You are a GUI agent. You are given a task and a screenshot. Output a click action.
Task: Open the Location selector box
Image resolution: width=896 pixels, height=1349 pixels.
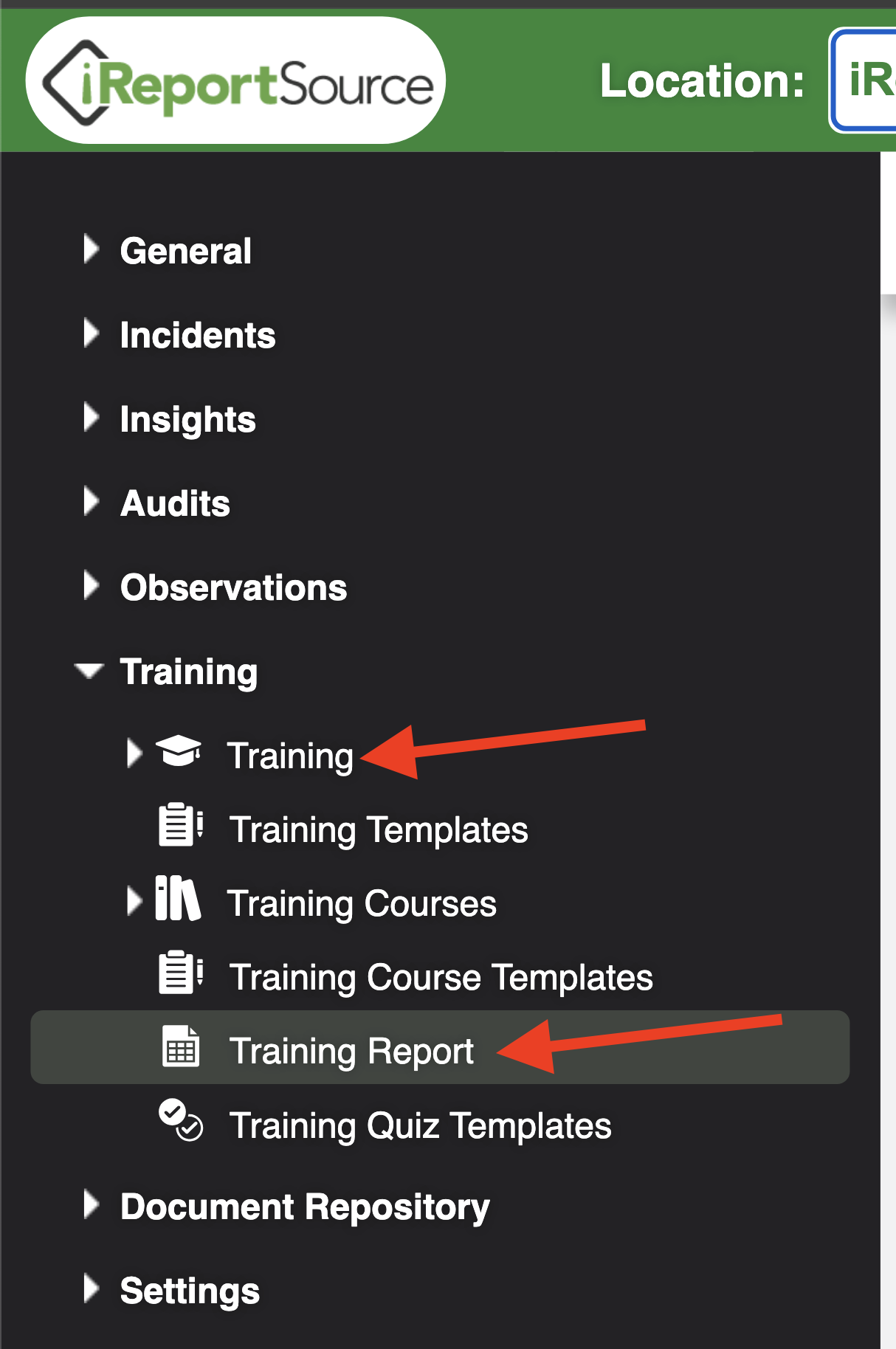(x=863, y=80)
